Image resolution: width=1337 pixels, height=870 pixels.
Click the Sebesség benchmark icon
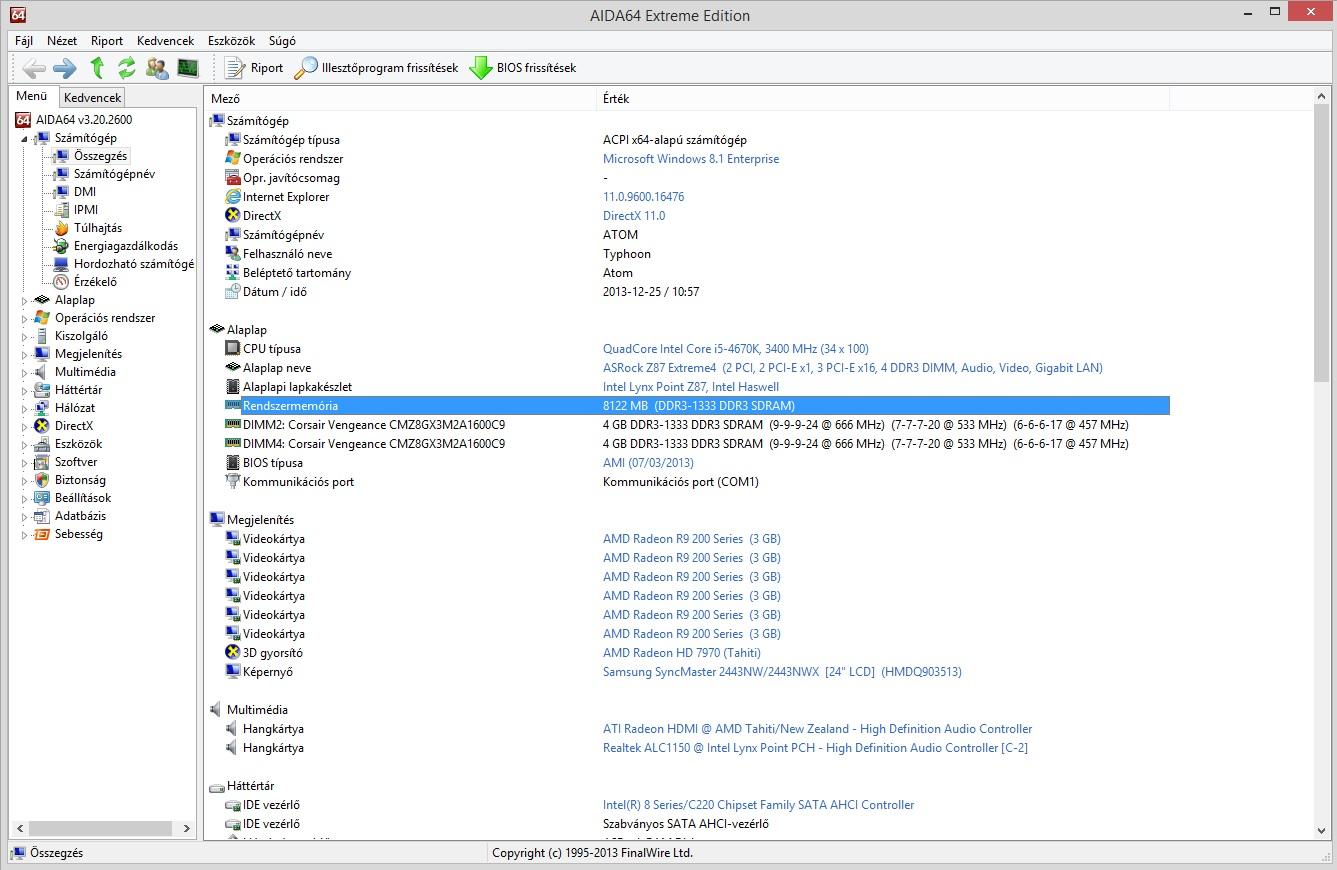42,534
